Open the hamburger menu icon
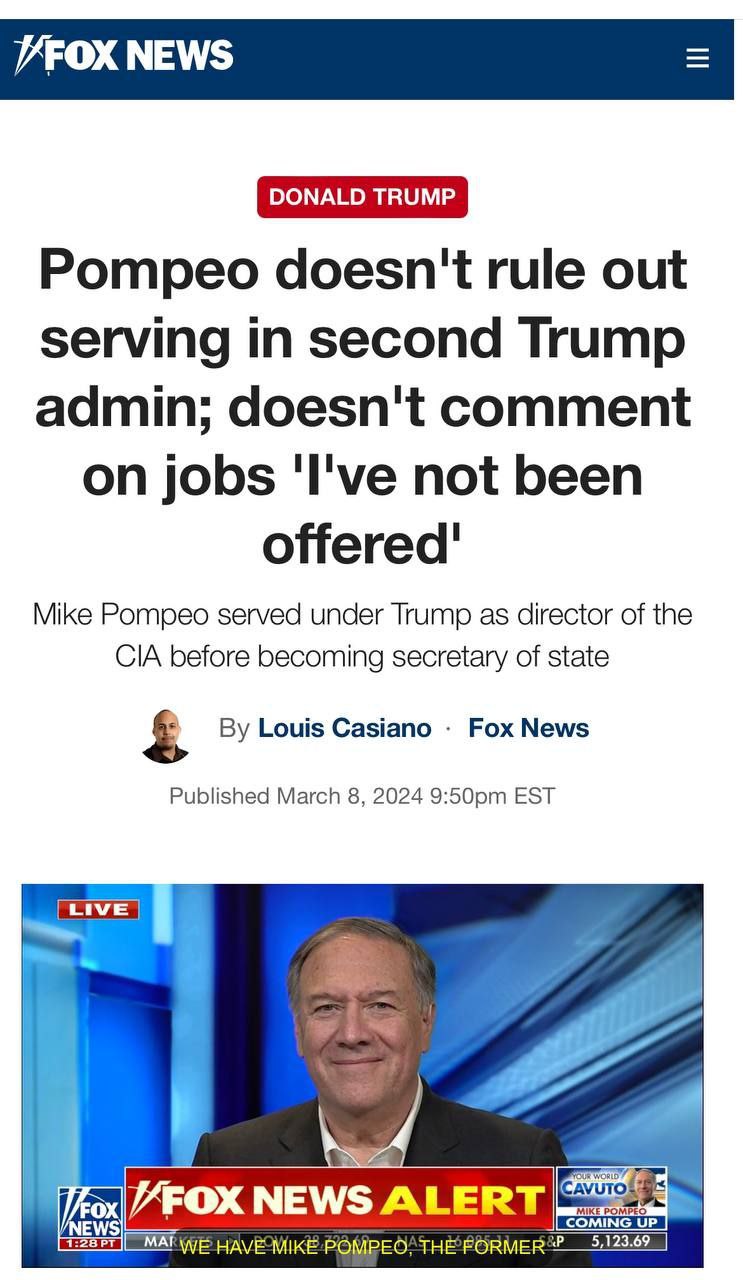This screenshot has width=743, height=1280. tap(697, 58)
